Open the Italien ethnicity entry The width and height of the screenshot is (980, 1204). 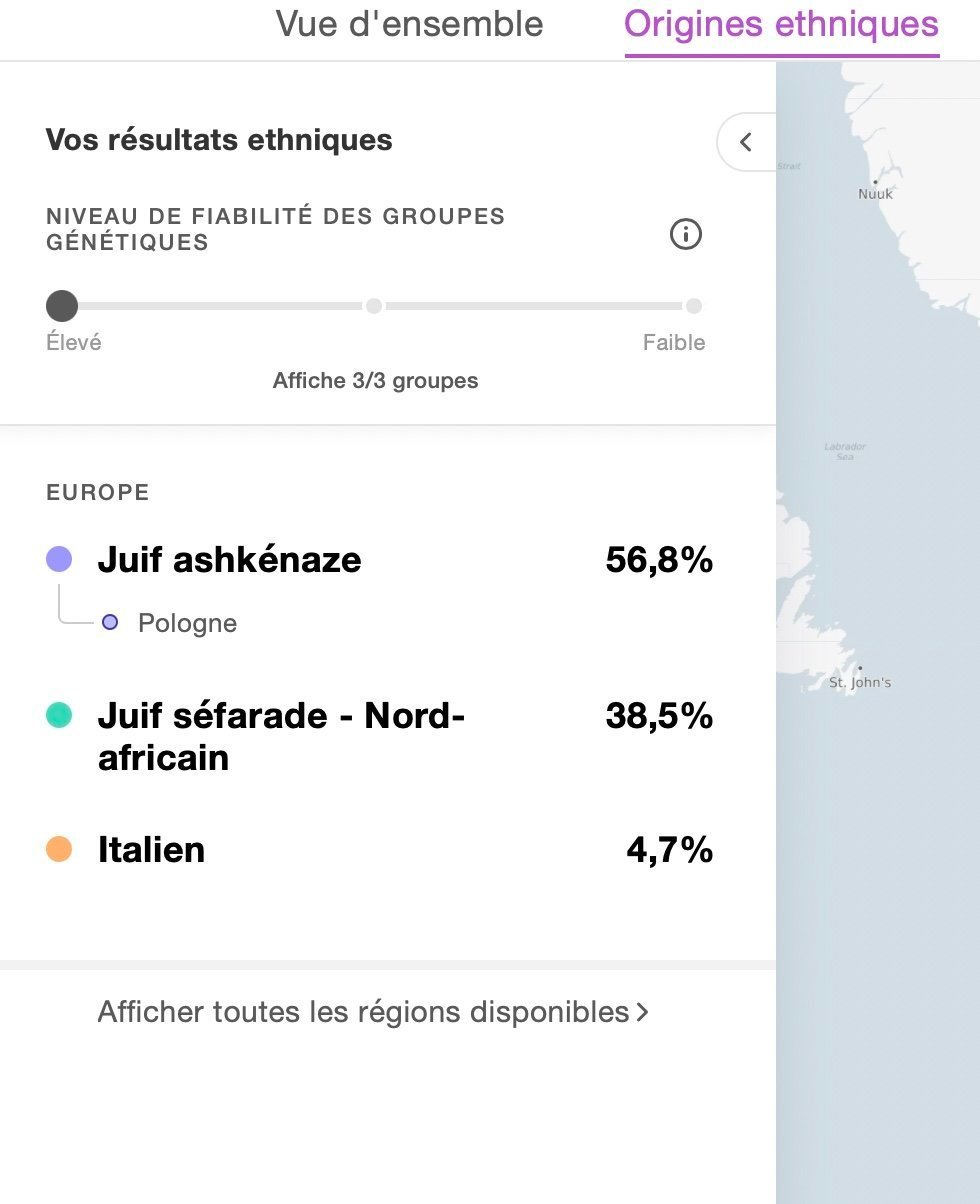[151, 850]
